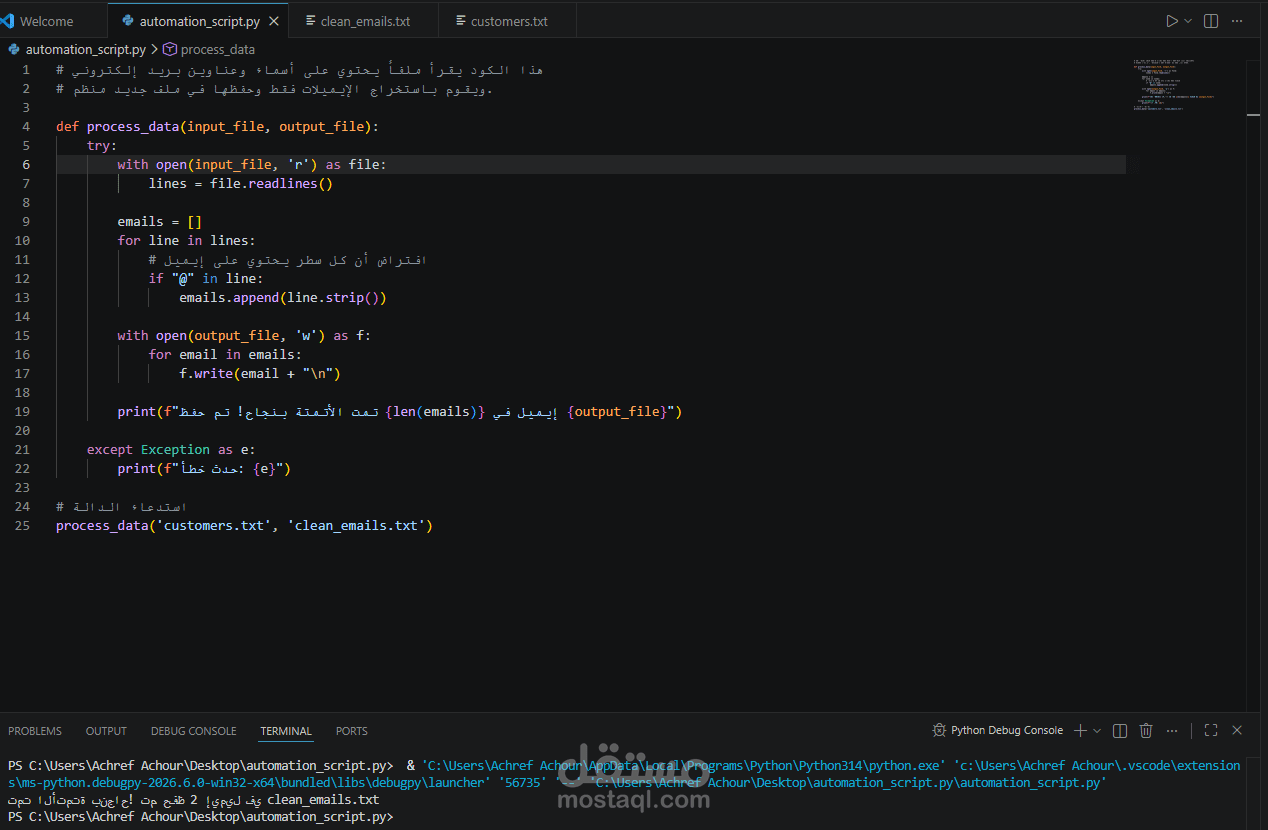Click the terminal prompt input line

(200, 817)
